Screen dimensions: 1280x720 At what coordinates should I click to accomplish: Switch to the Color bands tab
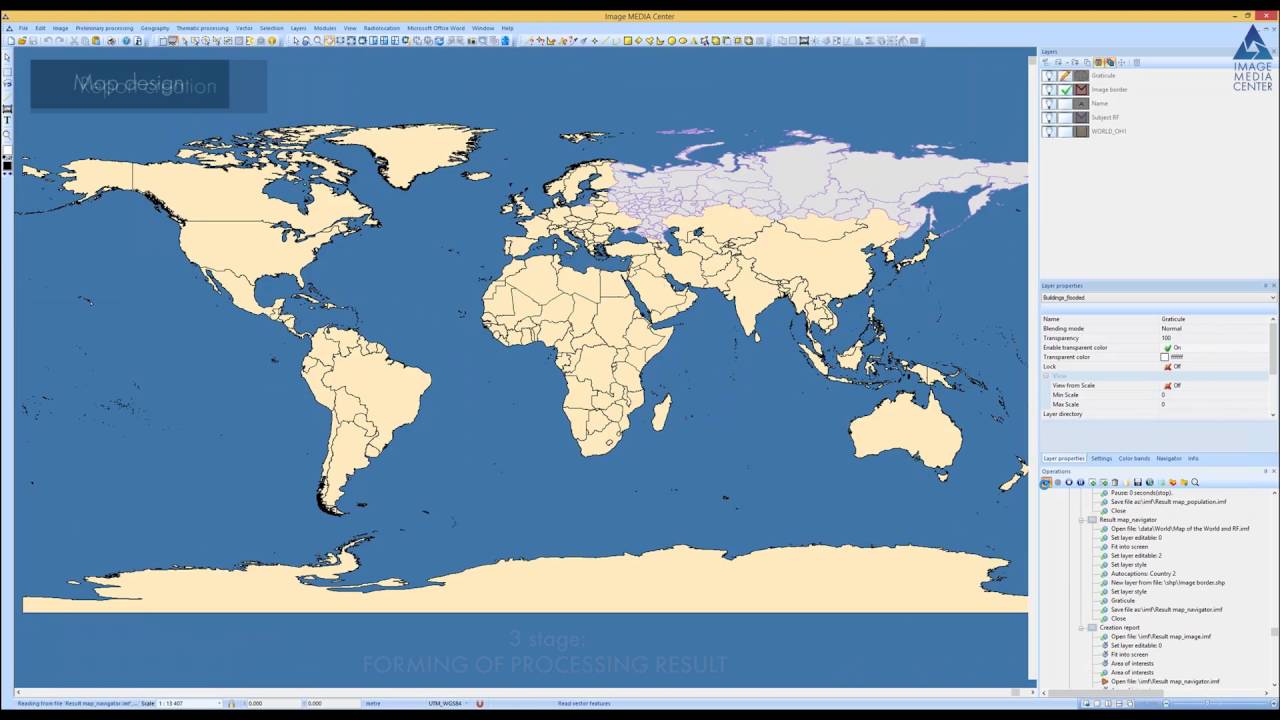tap(1134, 458)
